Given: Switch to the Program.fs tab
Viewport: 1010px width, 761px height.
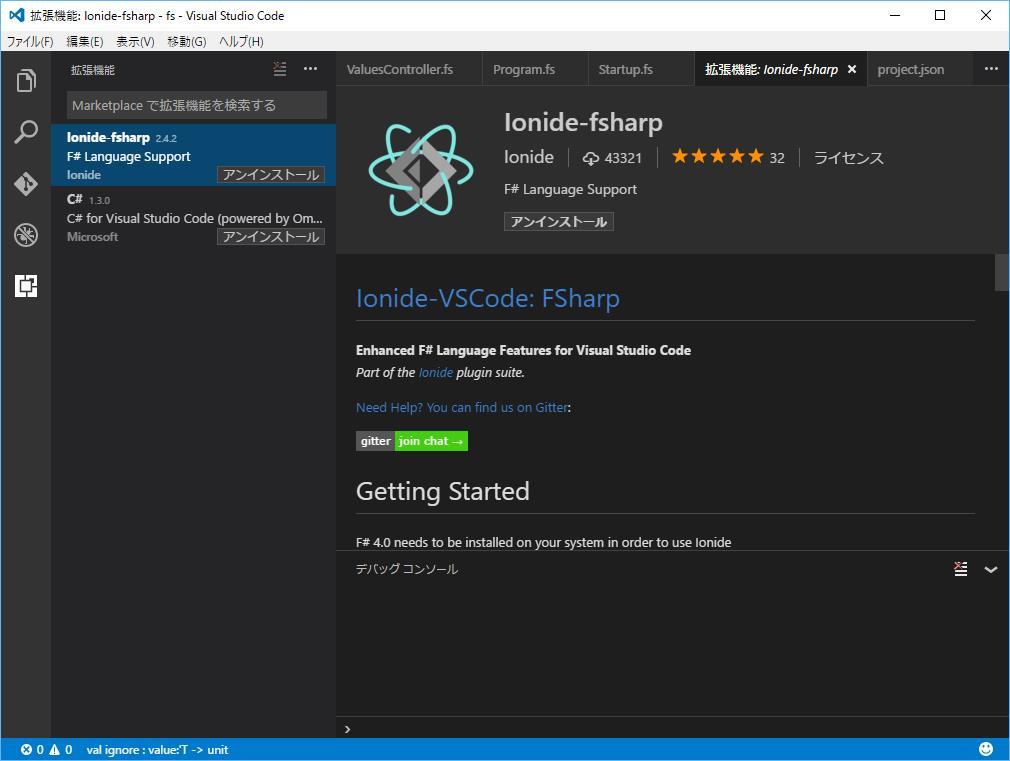Looking at the screenshot, I should (x=524, y=69).
